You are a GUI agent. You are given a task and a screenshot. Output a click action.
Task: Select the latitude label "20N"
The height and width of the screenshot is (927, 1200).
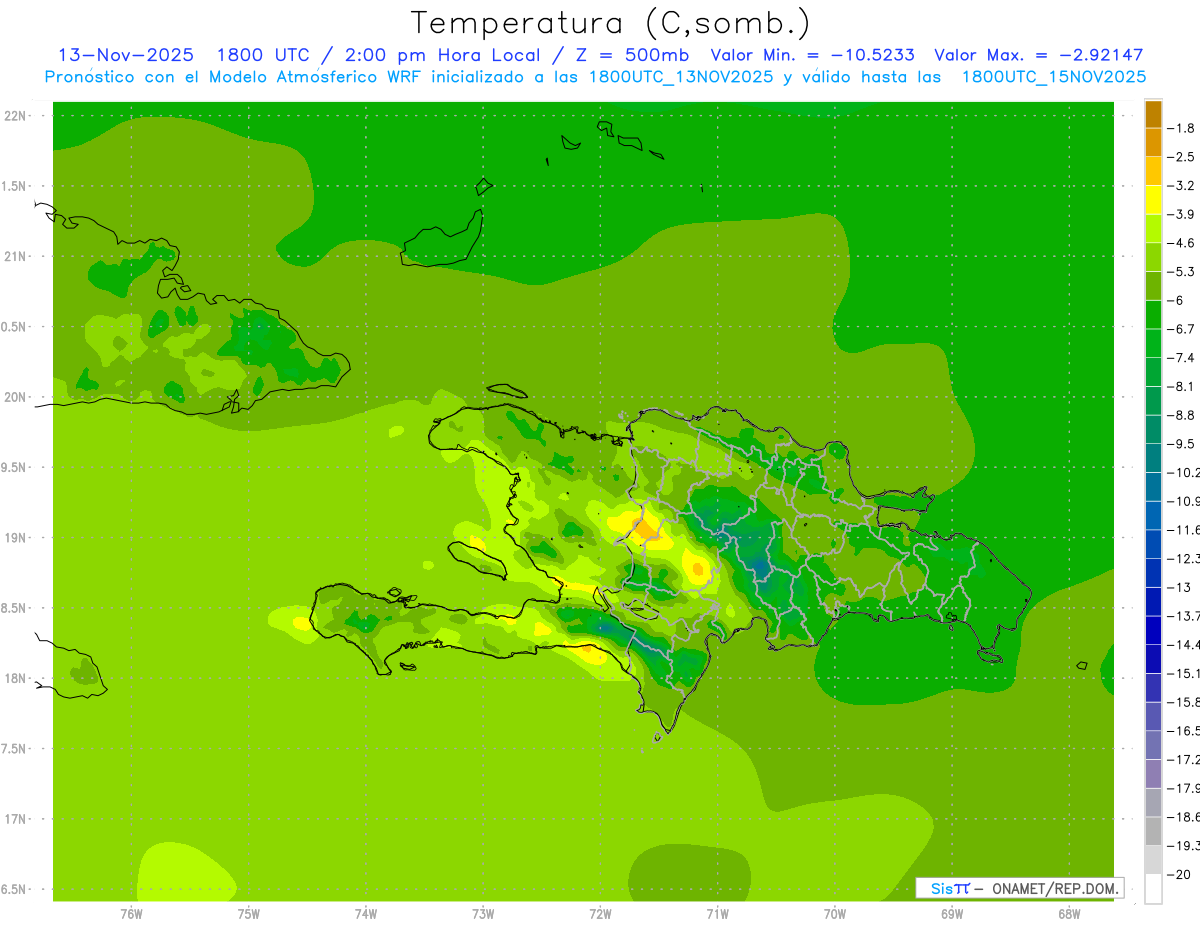point(15,397)
